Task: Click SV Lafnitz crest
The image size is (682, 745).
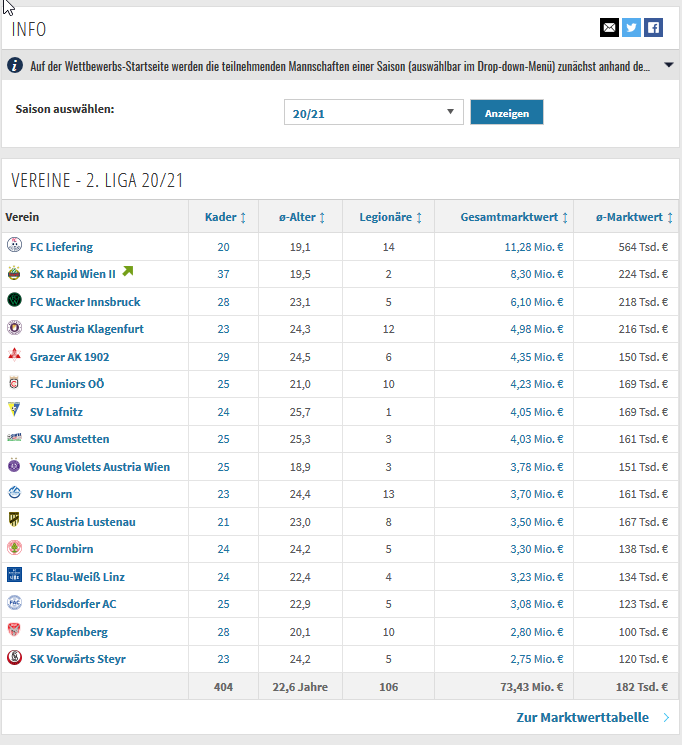Action: [x=14, y=410]
